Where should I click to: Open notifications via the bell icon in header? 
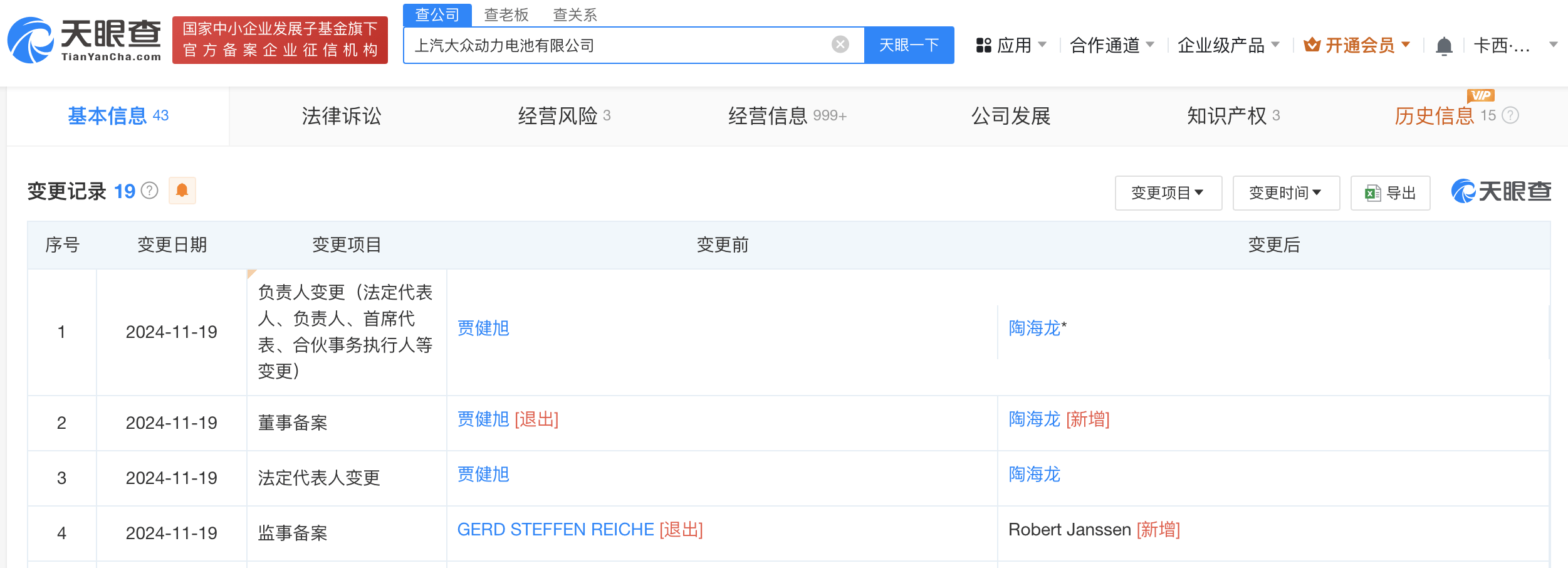coord(1444,46)
